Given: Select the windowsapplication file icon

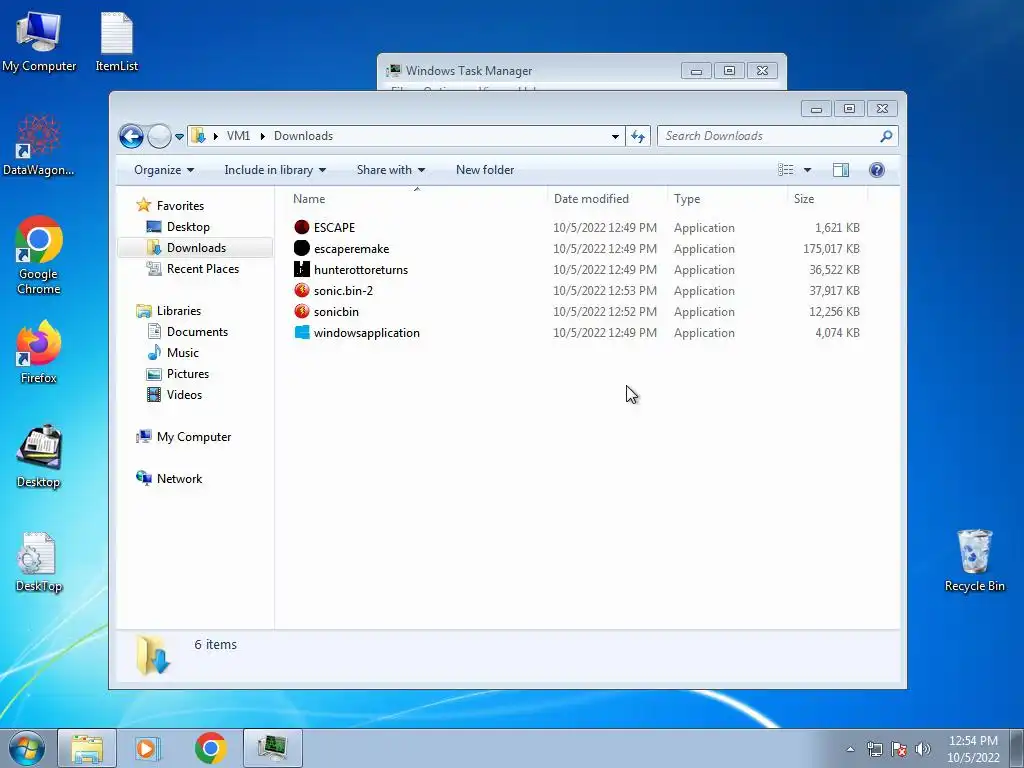Looking at the screenshot, I should click(302, 332).
